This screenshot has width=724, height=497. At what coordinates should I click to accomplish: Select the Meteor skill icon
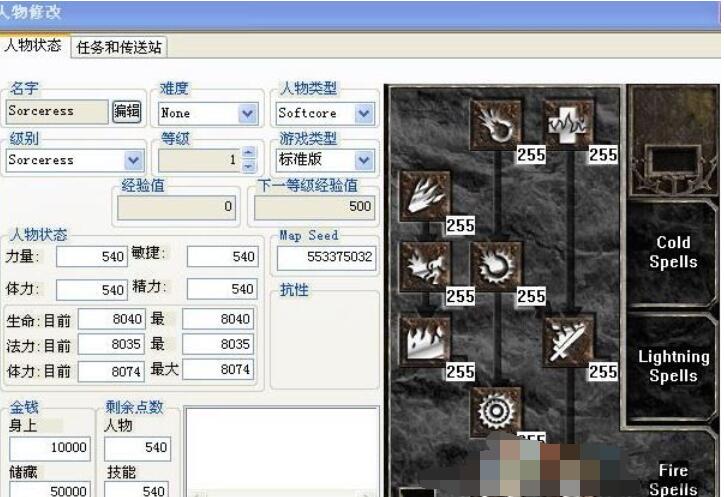click(x=496, y=411)
